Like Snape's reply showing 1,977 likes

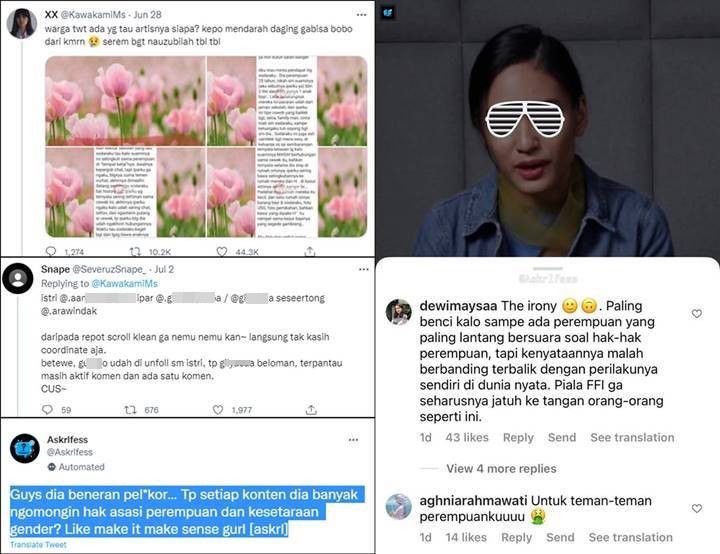tap(218, 409)
